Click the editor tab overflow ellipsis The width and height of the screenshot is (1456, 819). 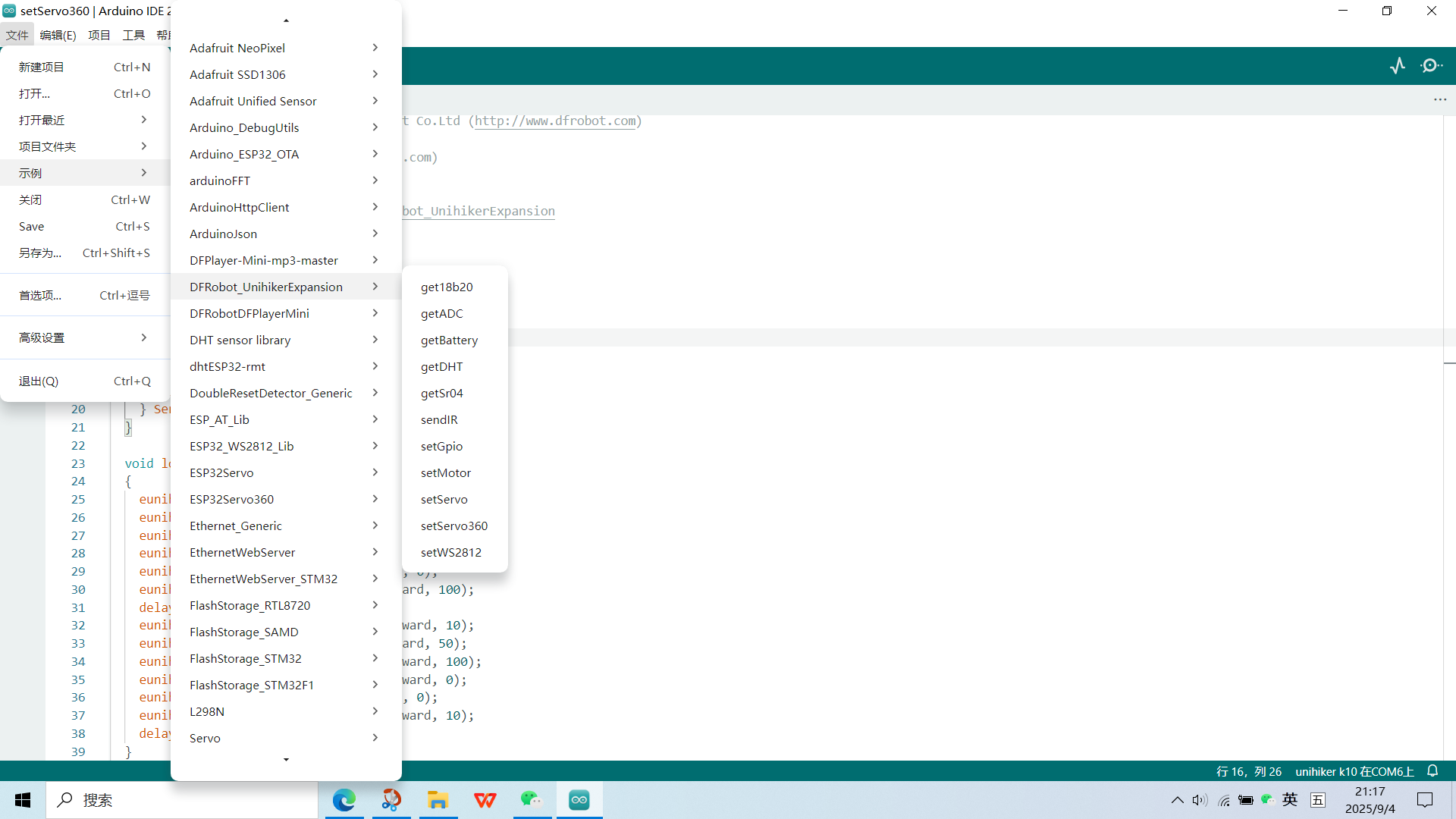(x=1440, y=99)
